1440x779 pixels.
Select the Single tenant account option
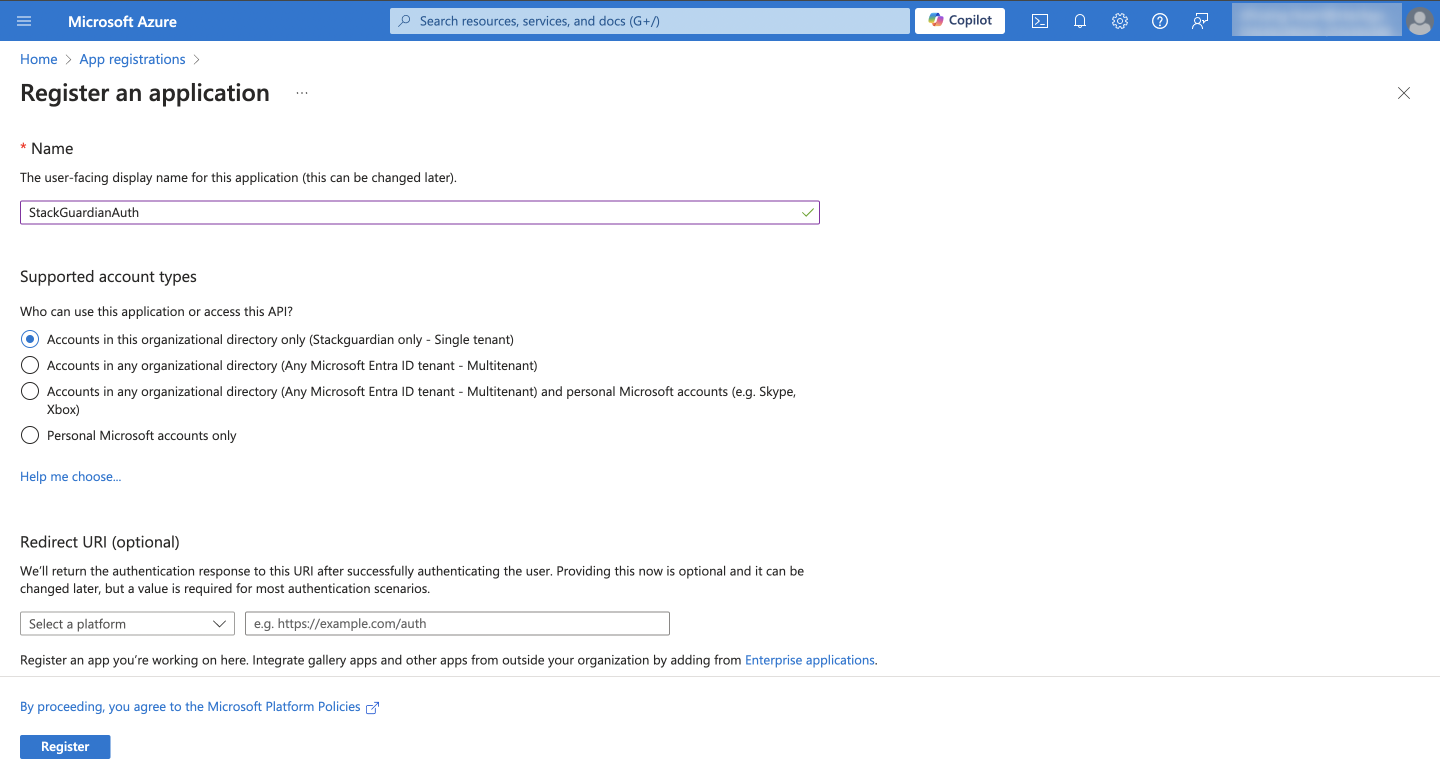[x=30, y=340]
